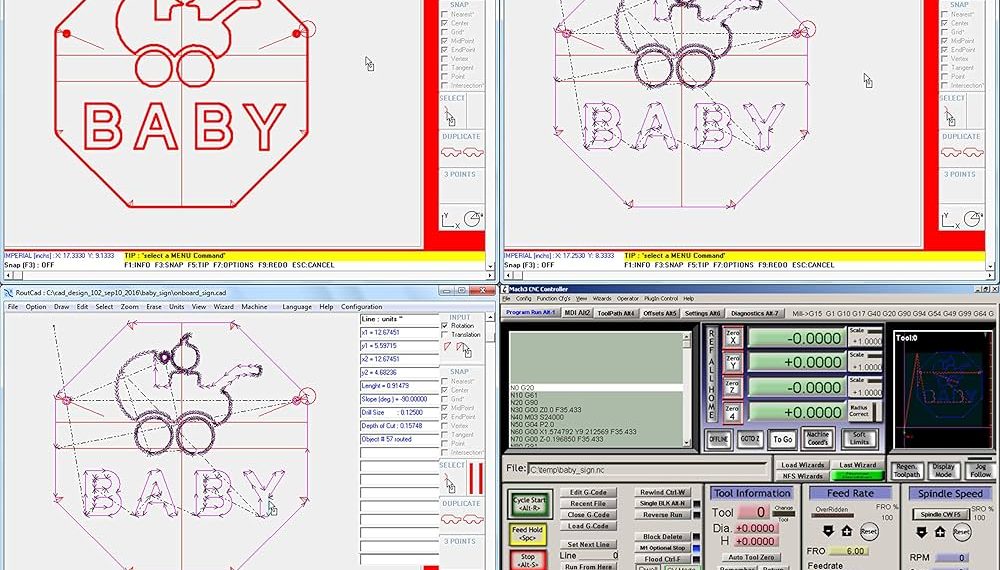1000x570 pixels.
Task: Open the Wizard menu in RoutCad
Action: coord(223,307)
